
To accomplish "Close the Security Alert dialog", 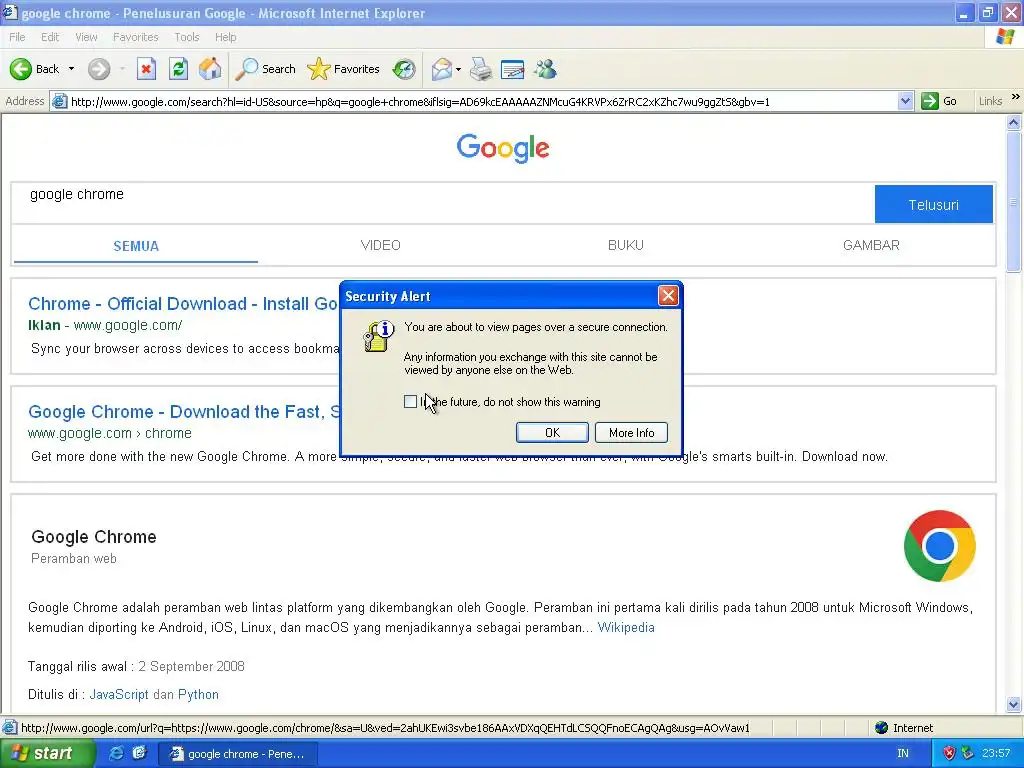I will [668, 296].
